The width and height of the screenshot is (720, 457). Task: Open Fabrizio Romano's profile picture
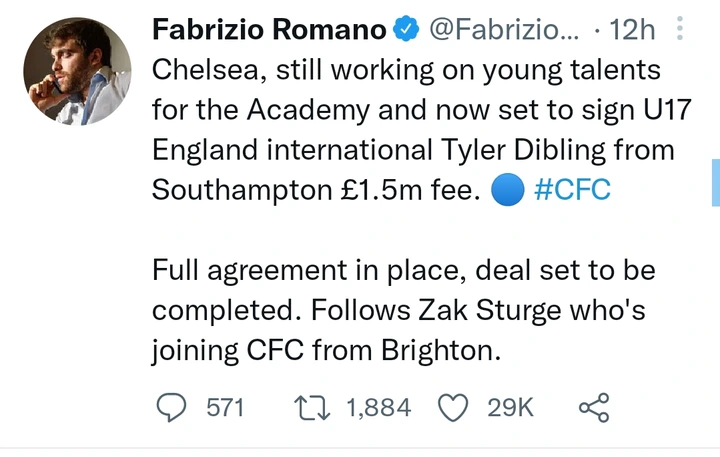click(76, 72)
